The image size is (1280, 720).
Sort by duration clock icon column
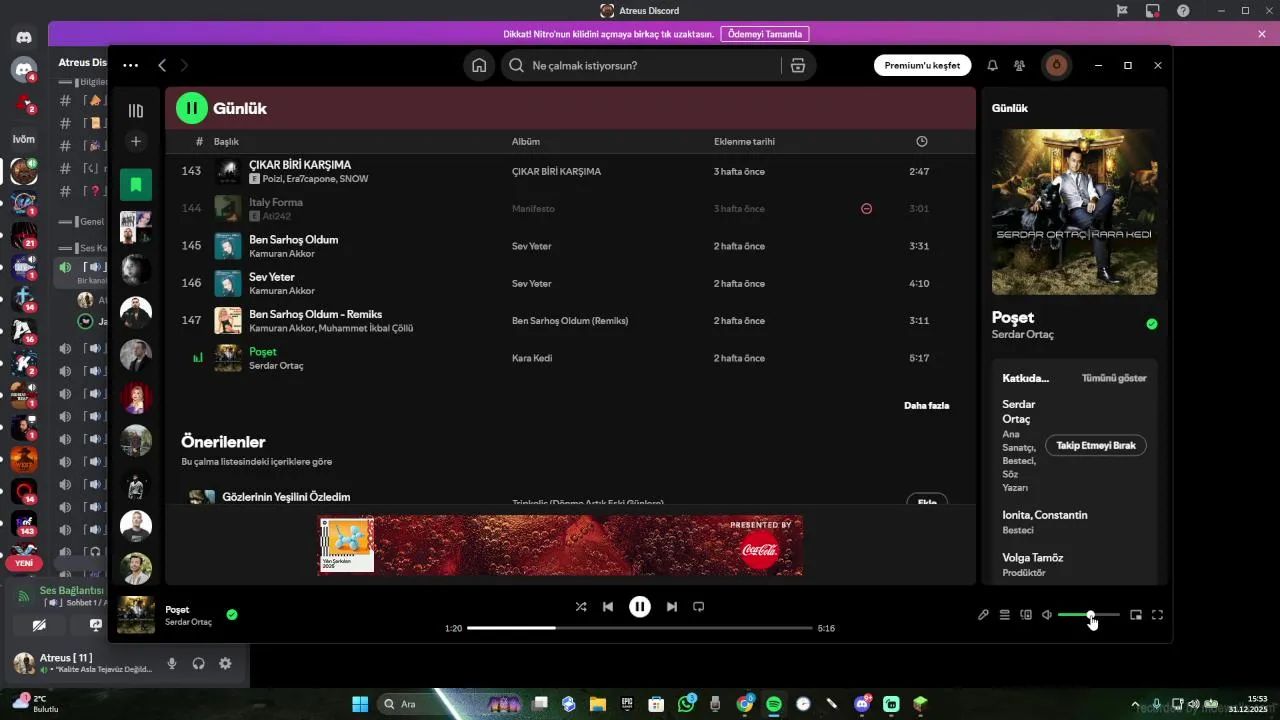tap(922, 142)
